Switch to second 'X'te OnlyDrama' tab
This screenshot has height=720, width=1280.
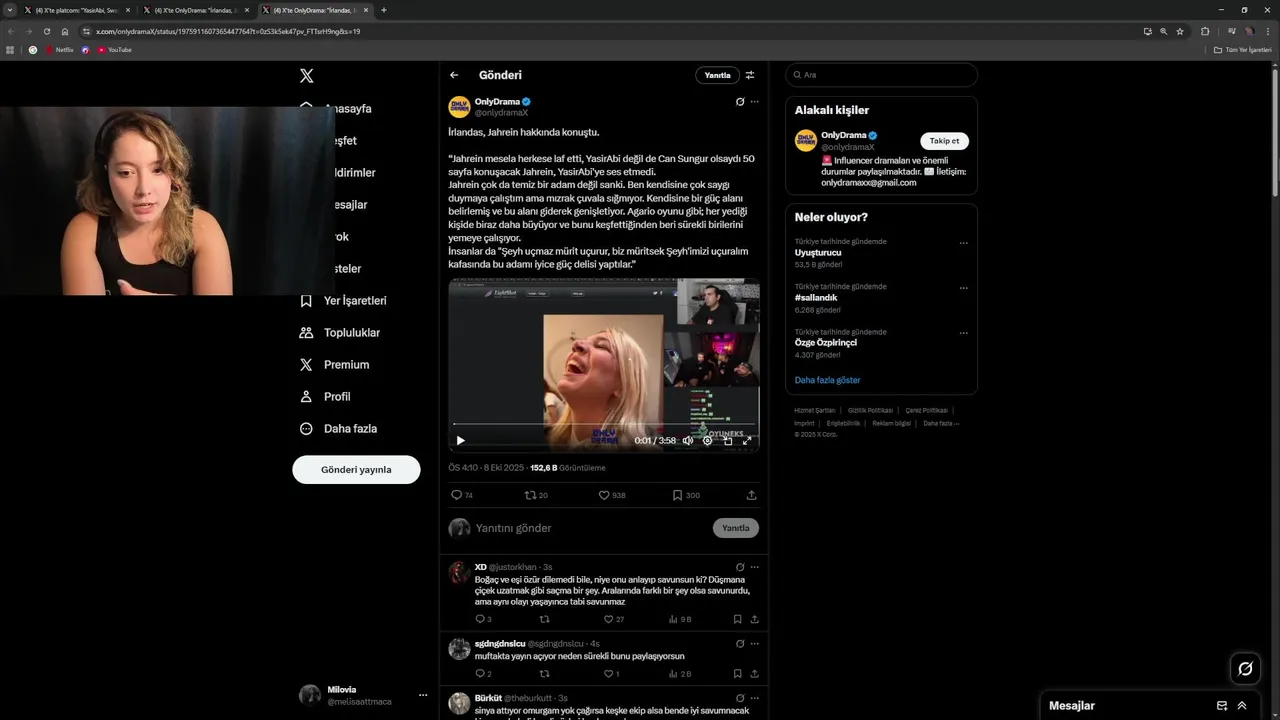pos(195,10)
